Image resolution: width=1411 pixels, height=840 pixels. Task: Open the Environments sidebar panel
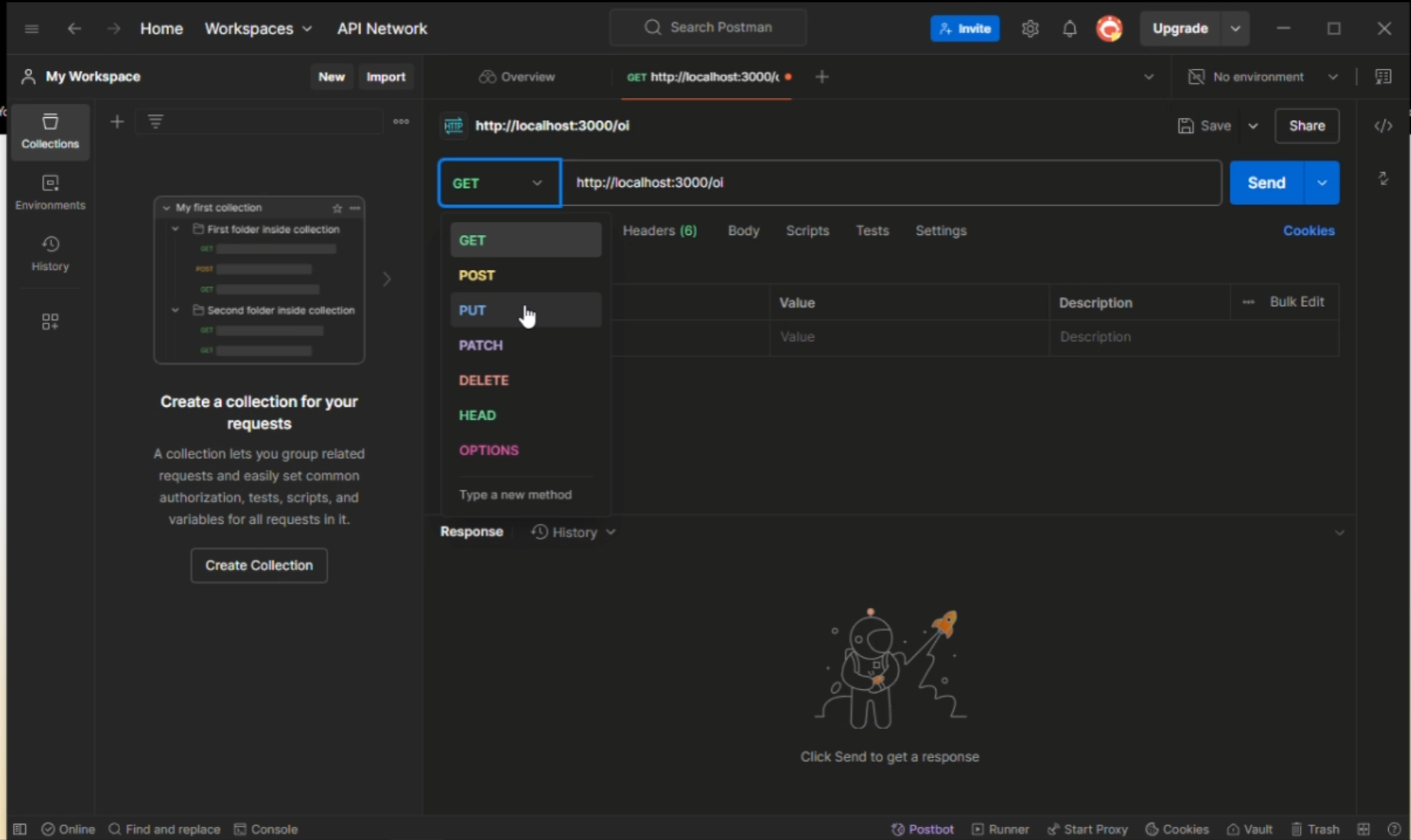(50, 192)
